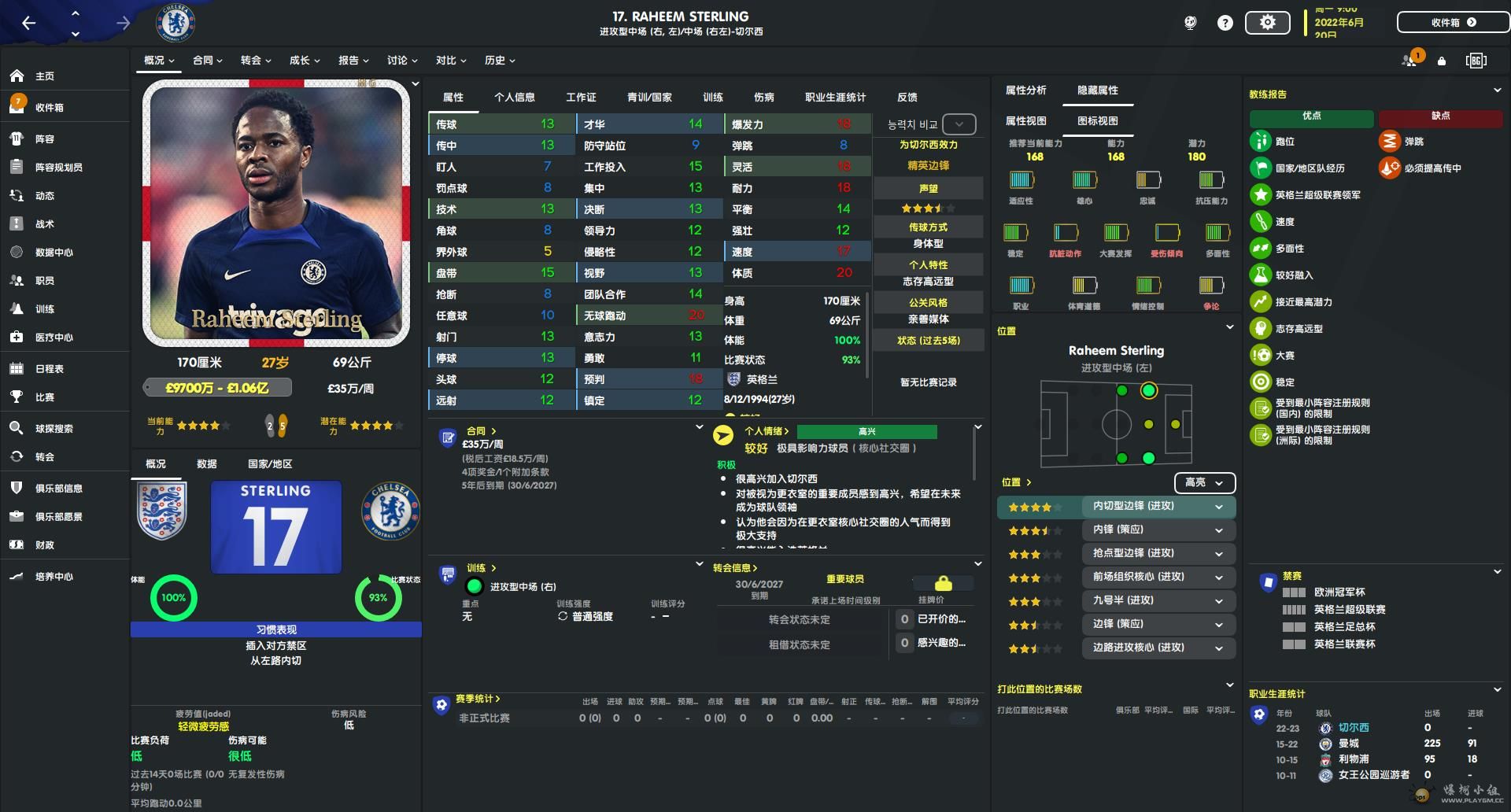This screenshot has height=812, width=1511.
Task: Select the 优点 strengths toggle
Action: (x=1311, y=116)
